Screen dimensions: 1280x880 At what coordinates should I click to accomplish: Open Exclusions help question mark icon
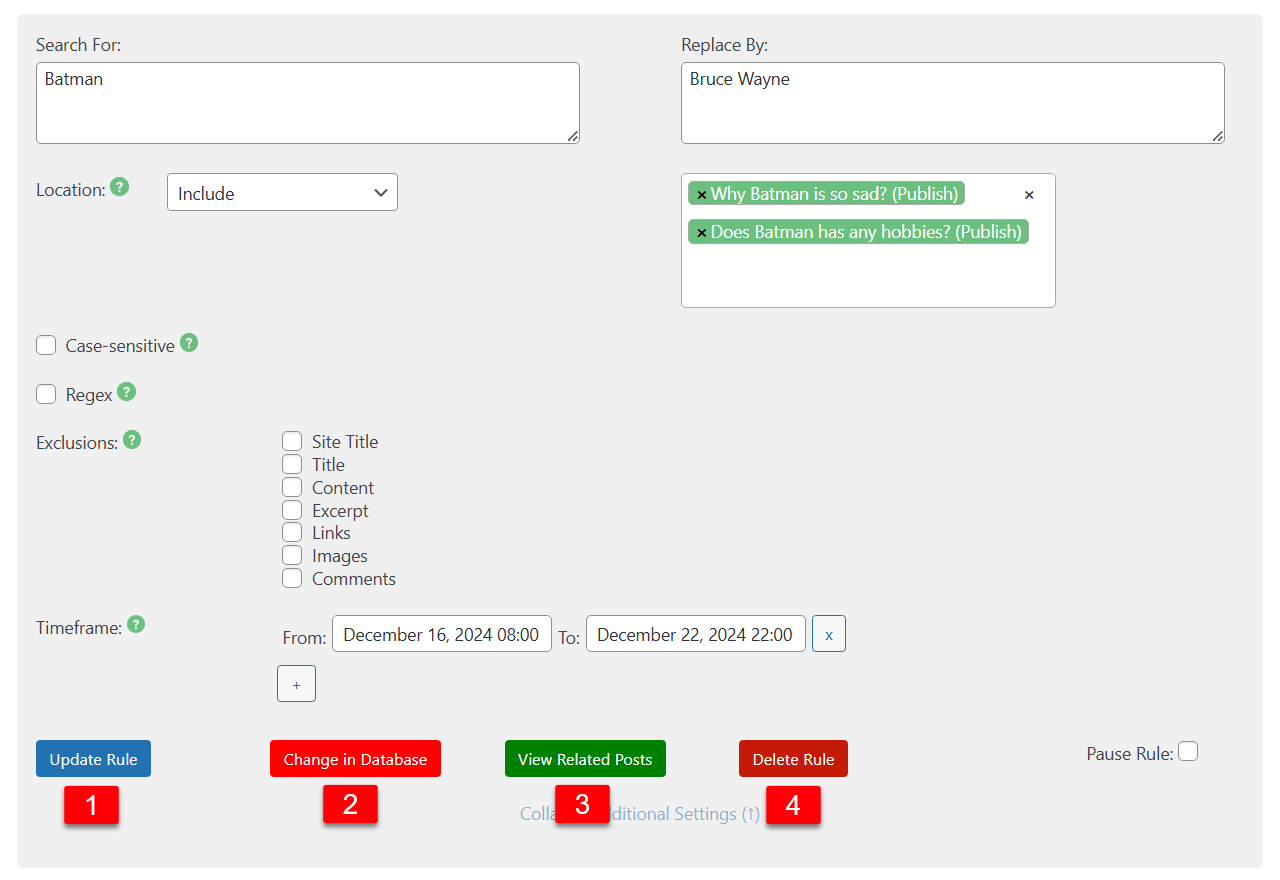click(x=131, y=440)
